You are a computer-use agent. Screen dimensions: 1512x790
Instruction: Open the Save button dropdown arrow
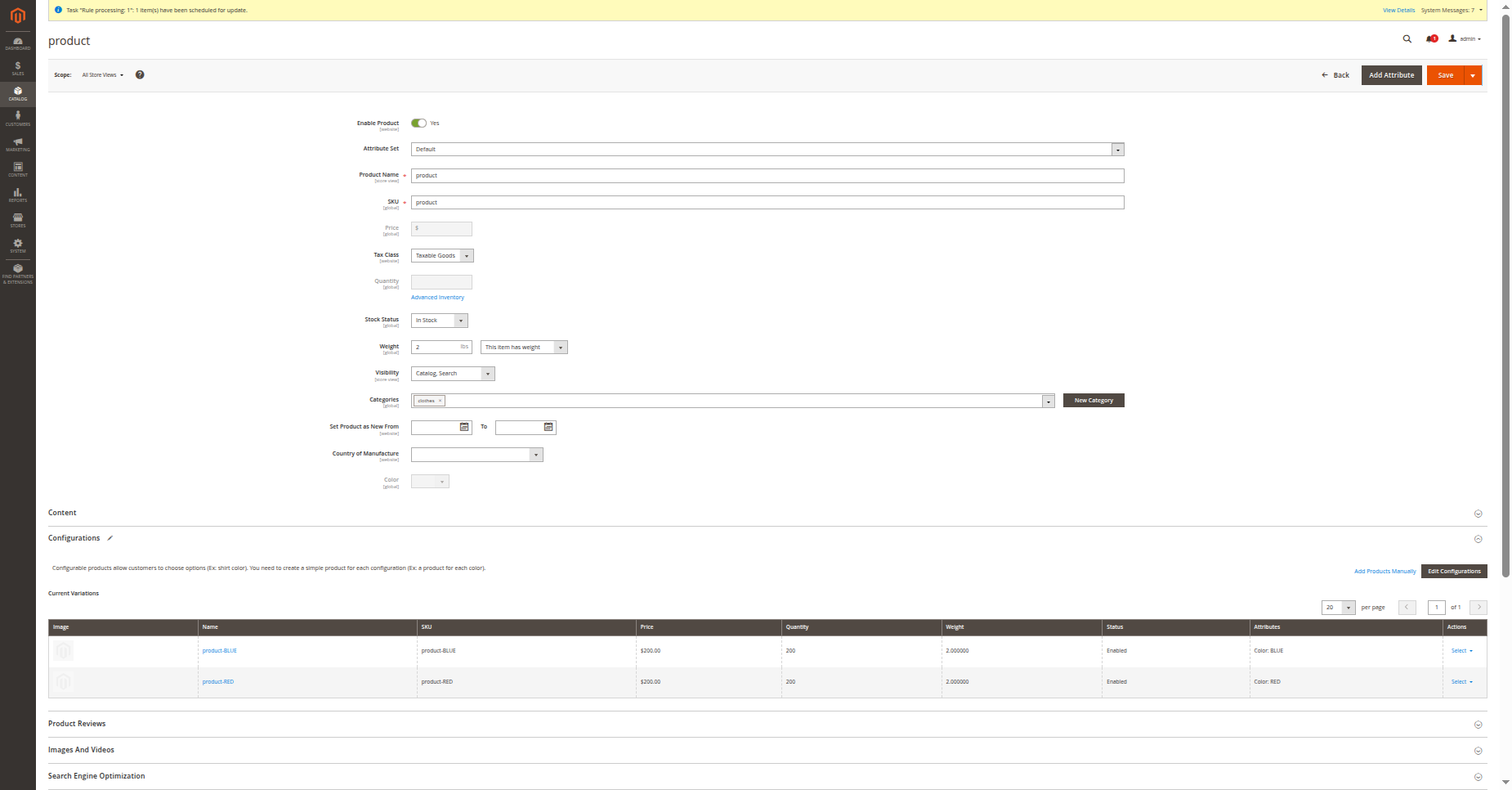(1473, 75)
